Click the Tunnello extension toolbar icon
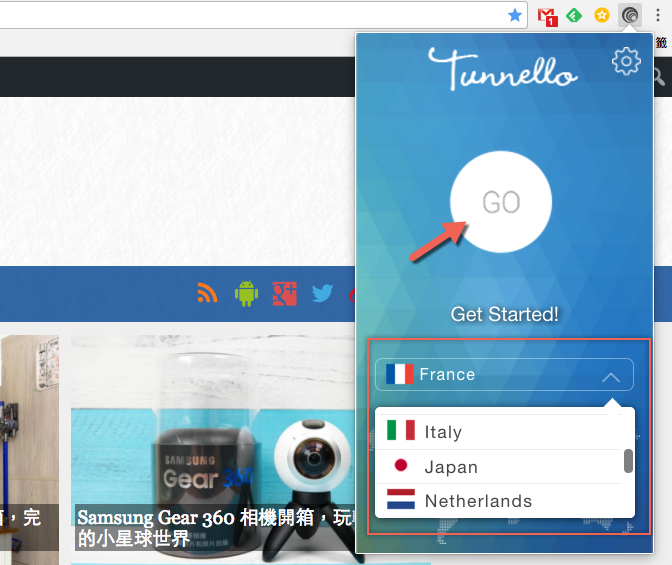 pyautogui.click(x=630, y=15)
